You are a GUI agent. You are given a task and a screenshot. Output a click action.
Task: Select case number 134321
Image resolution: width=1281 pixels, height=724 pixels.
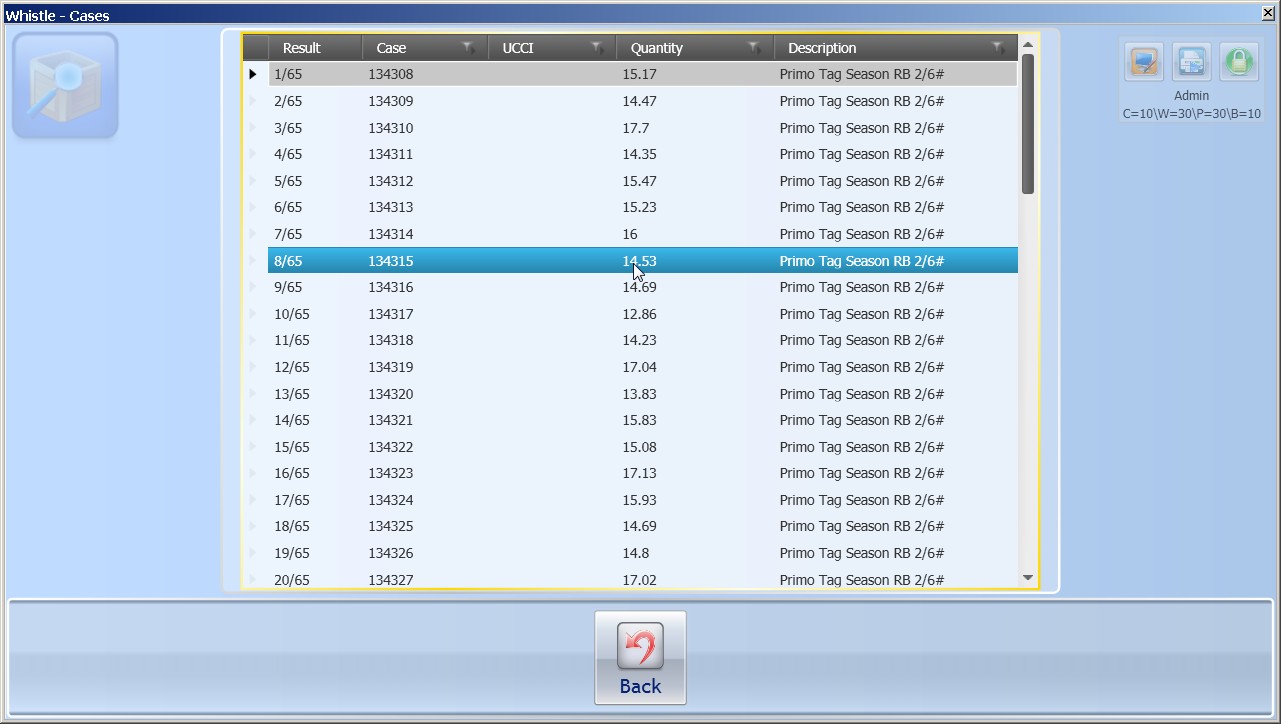390,420
